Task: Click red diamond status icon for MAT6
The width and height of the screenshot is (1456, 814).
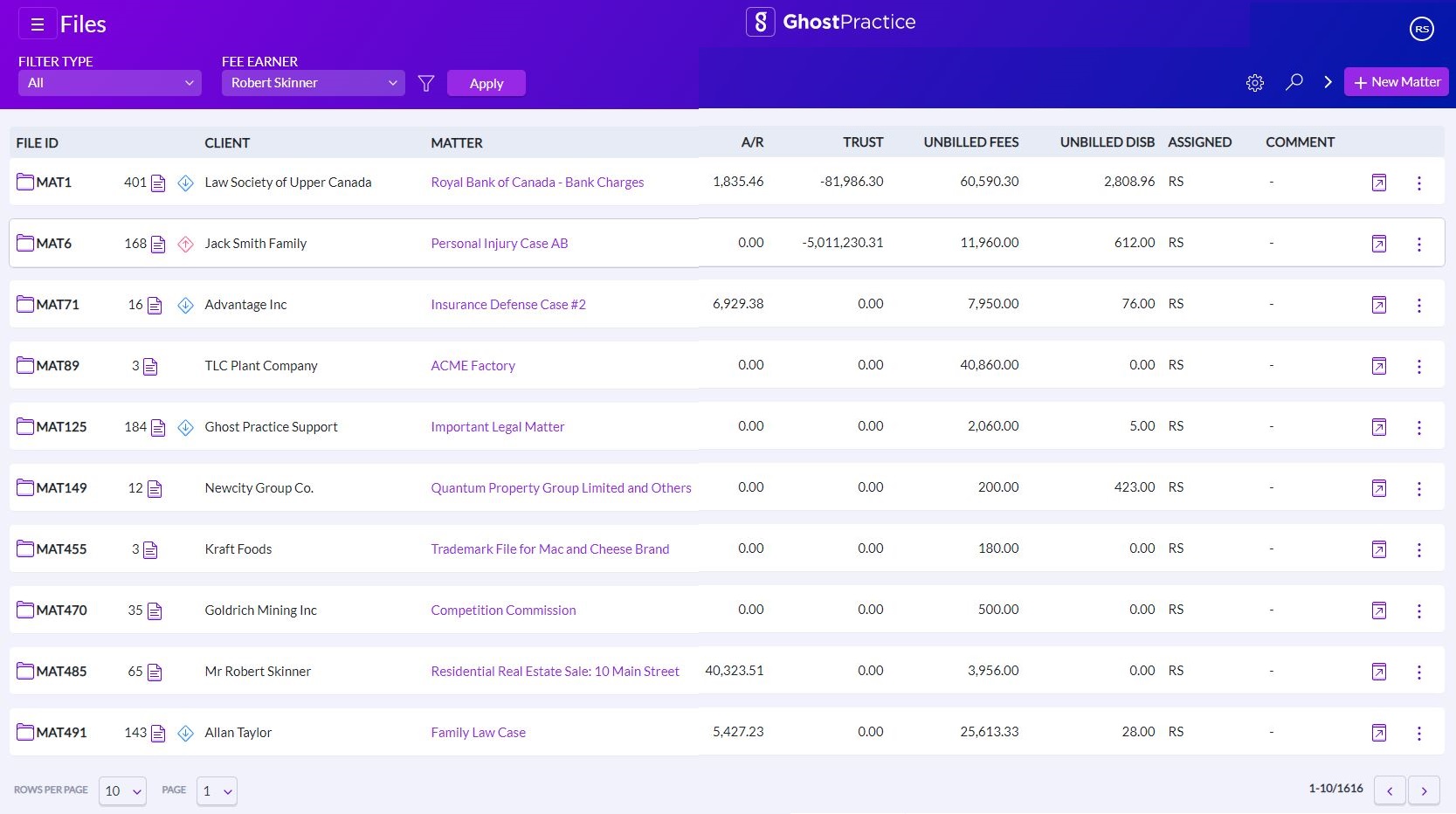Action: coord(185,244)
